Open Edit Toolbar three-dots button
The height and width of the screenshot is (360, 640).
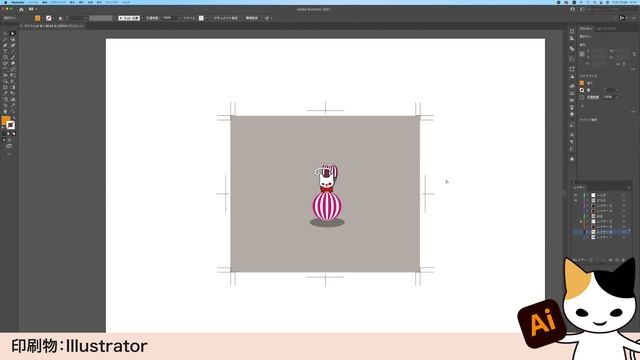(9, 154)
